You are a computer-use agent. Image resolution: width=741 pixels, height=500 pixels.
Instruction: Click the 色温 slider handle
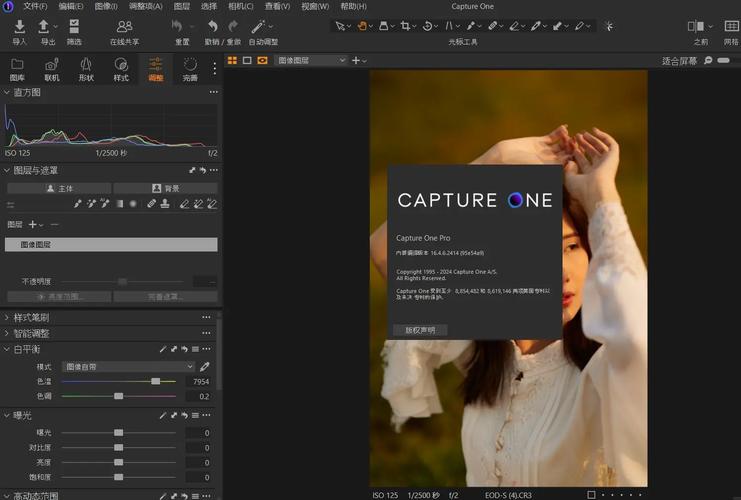coord(155,381)
